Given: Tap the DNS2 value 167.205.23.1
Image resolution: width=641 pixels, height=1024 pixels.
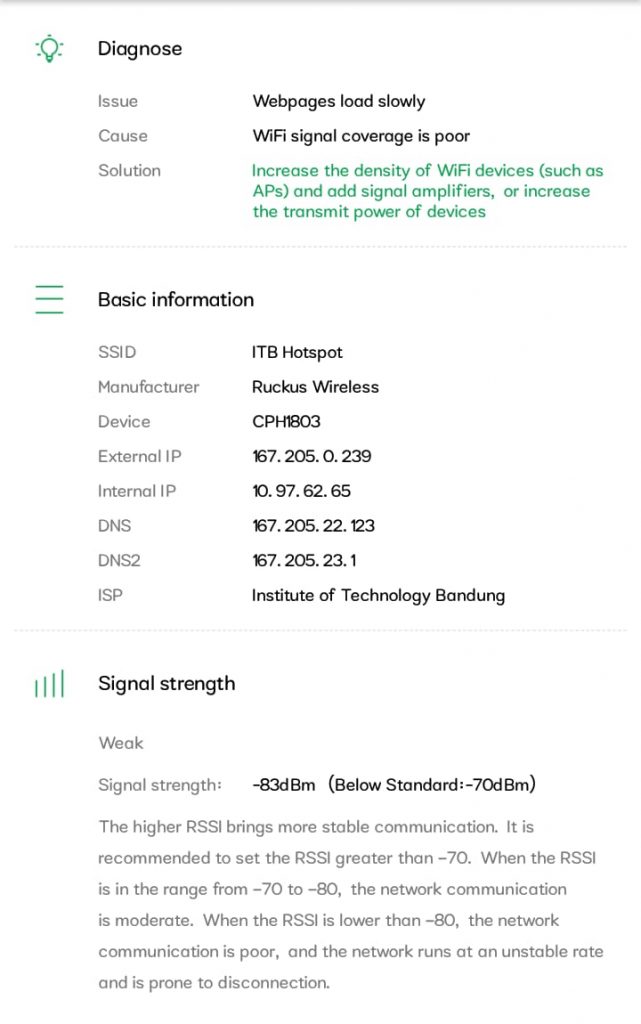Looking at the screenshot, I should (304, 561).
